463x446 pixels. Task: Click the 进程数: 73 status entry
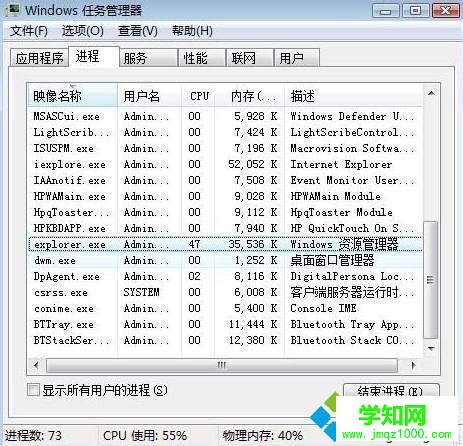coord(33,436)
